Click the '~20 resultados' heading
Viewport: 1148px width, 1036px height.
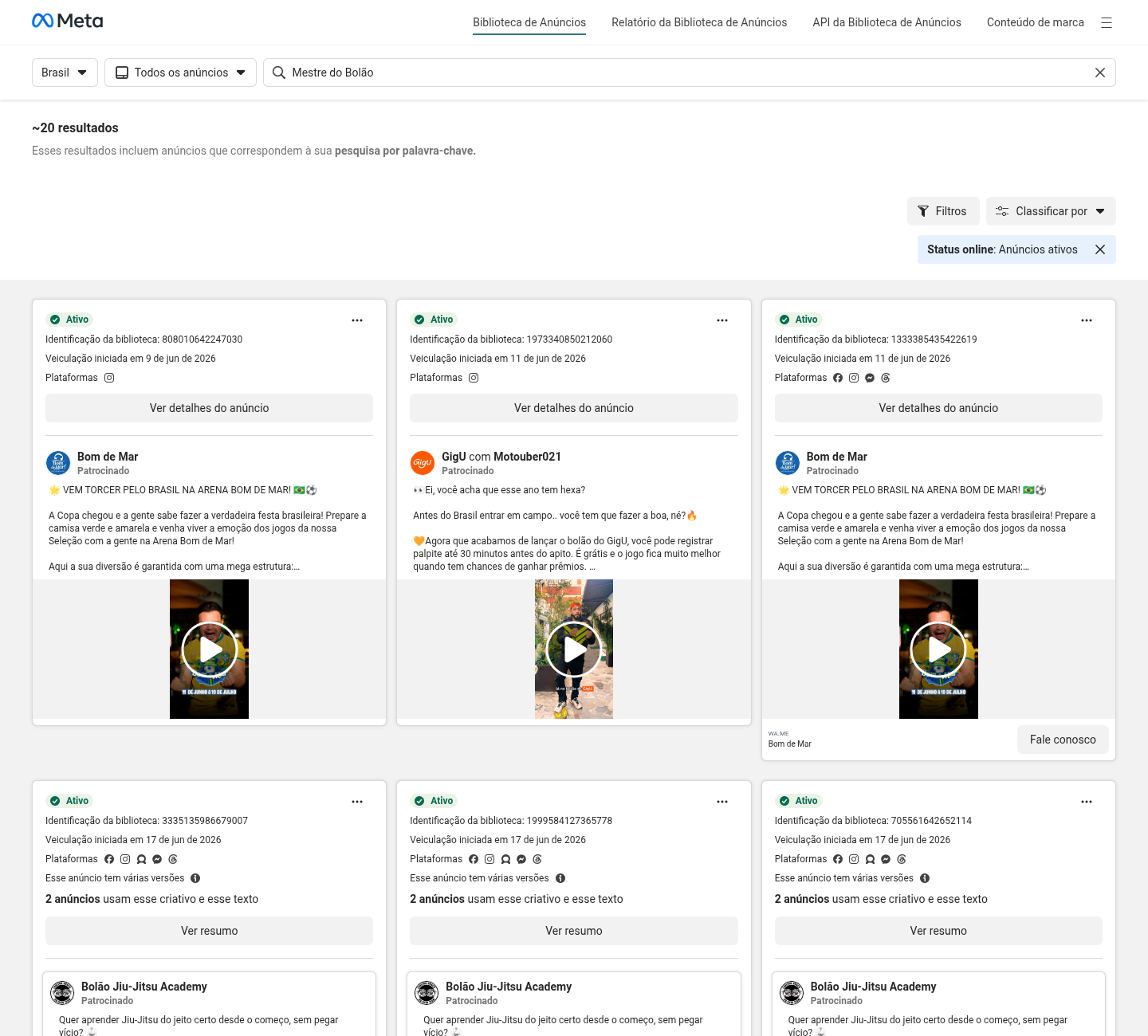pyautogui.click(x=75, y=128)
